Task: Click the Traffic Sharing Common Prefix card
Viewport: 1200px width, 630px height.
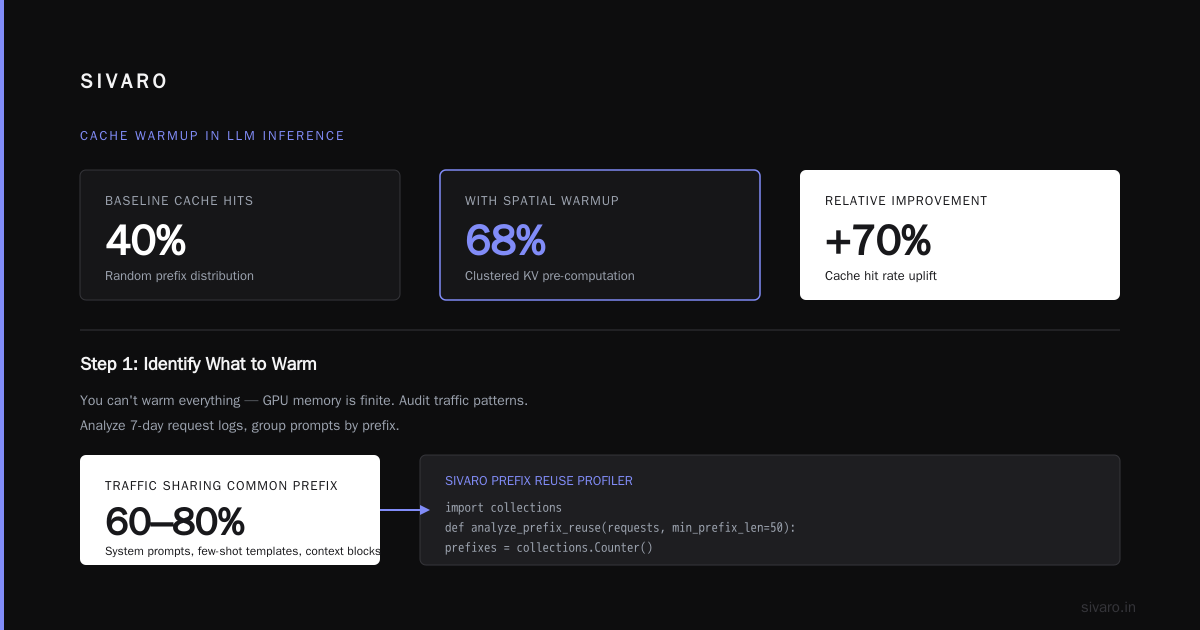Action: [x=230, y=510]
